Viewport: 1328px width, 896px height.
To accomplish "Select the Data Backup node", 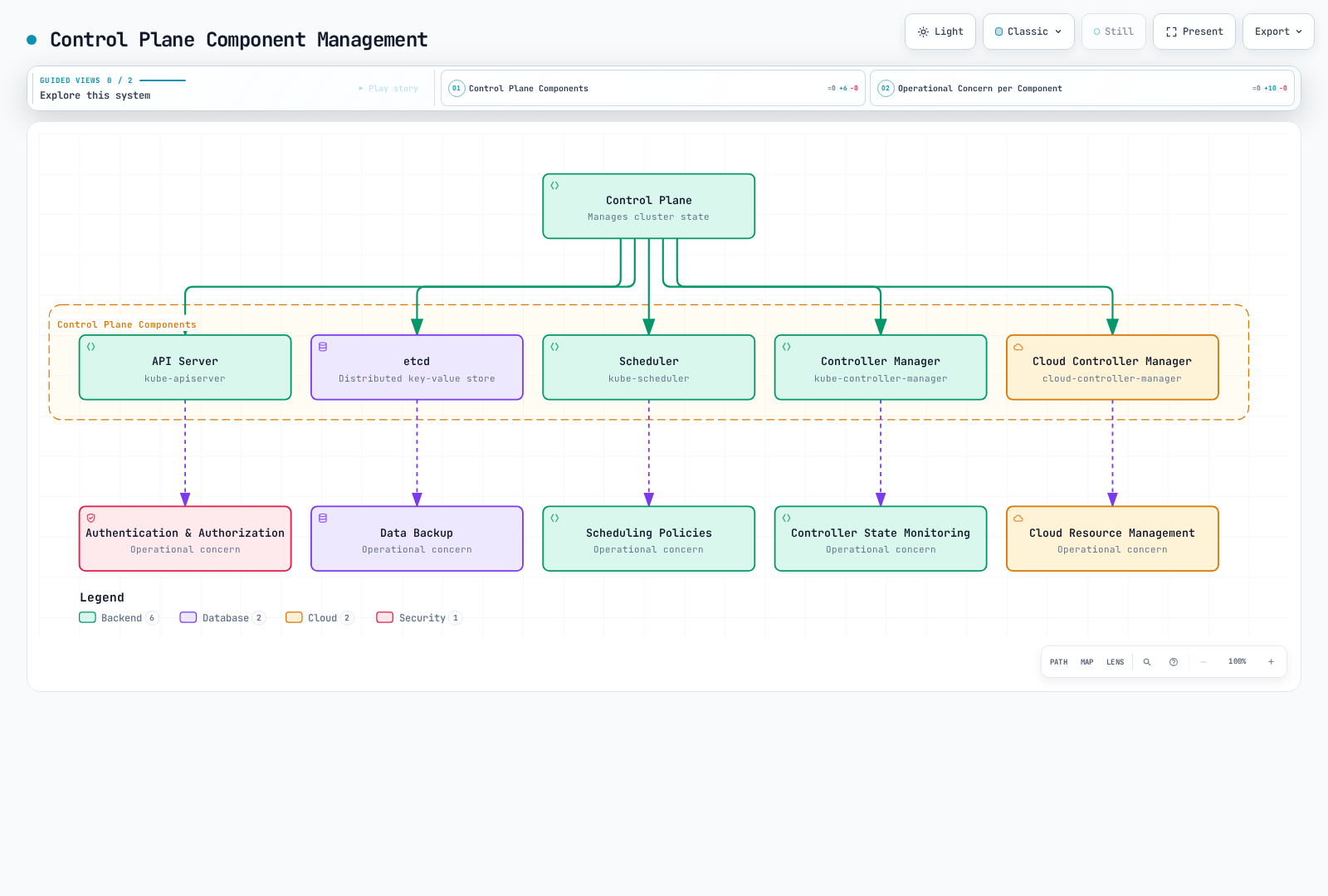I will [417, 538].
